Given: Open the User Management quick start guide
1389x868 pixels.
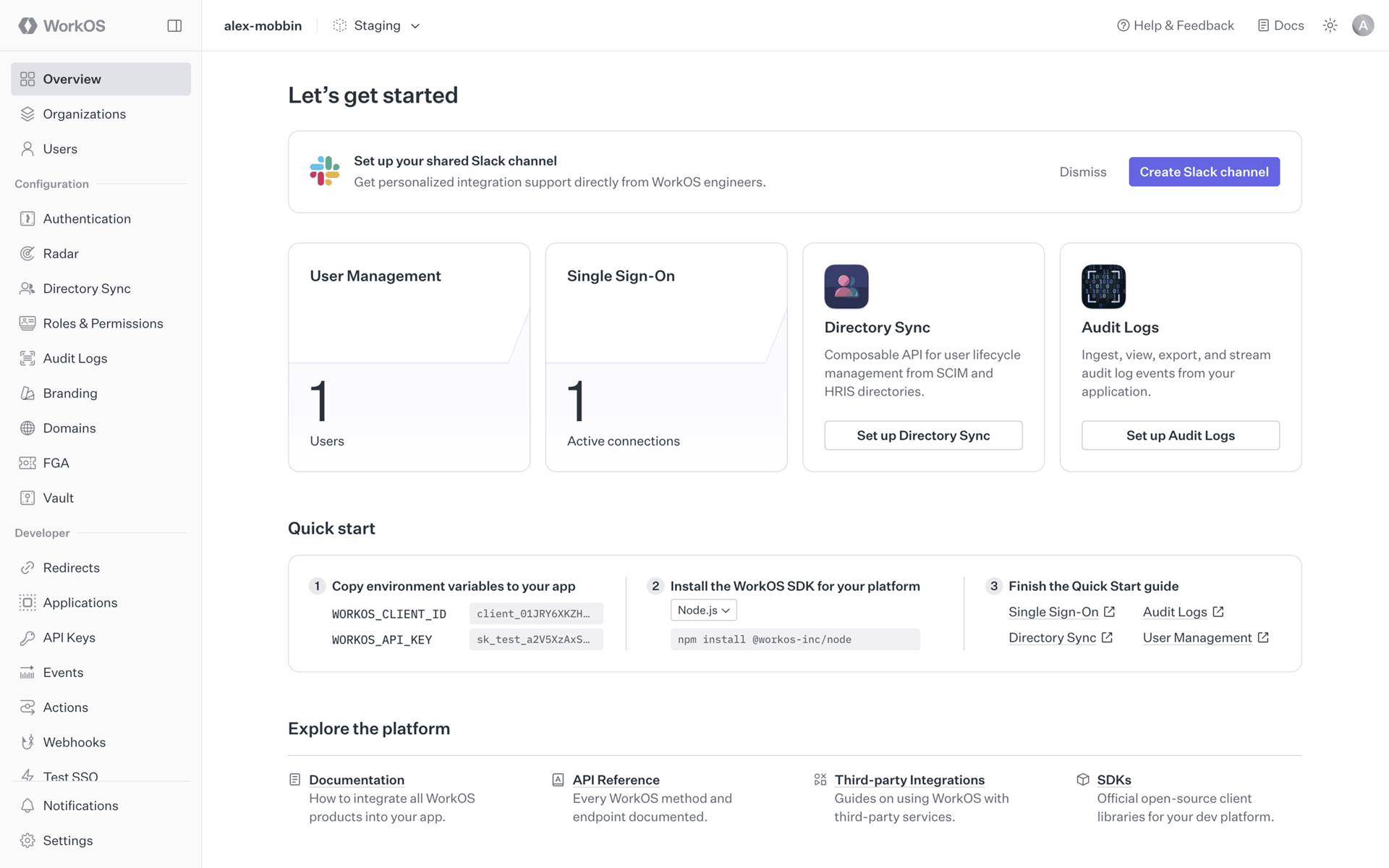Looking at the screenshot, I should (1205, 637).
